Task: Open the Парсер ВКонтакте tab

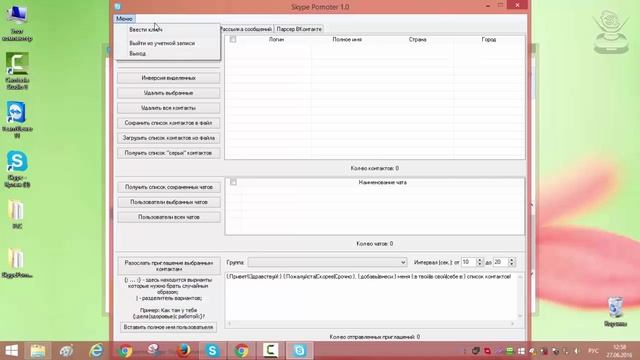Action: 299,29
